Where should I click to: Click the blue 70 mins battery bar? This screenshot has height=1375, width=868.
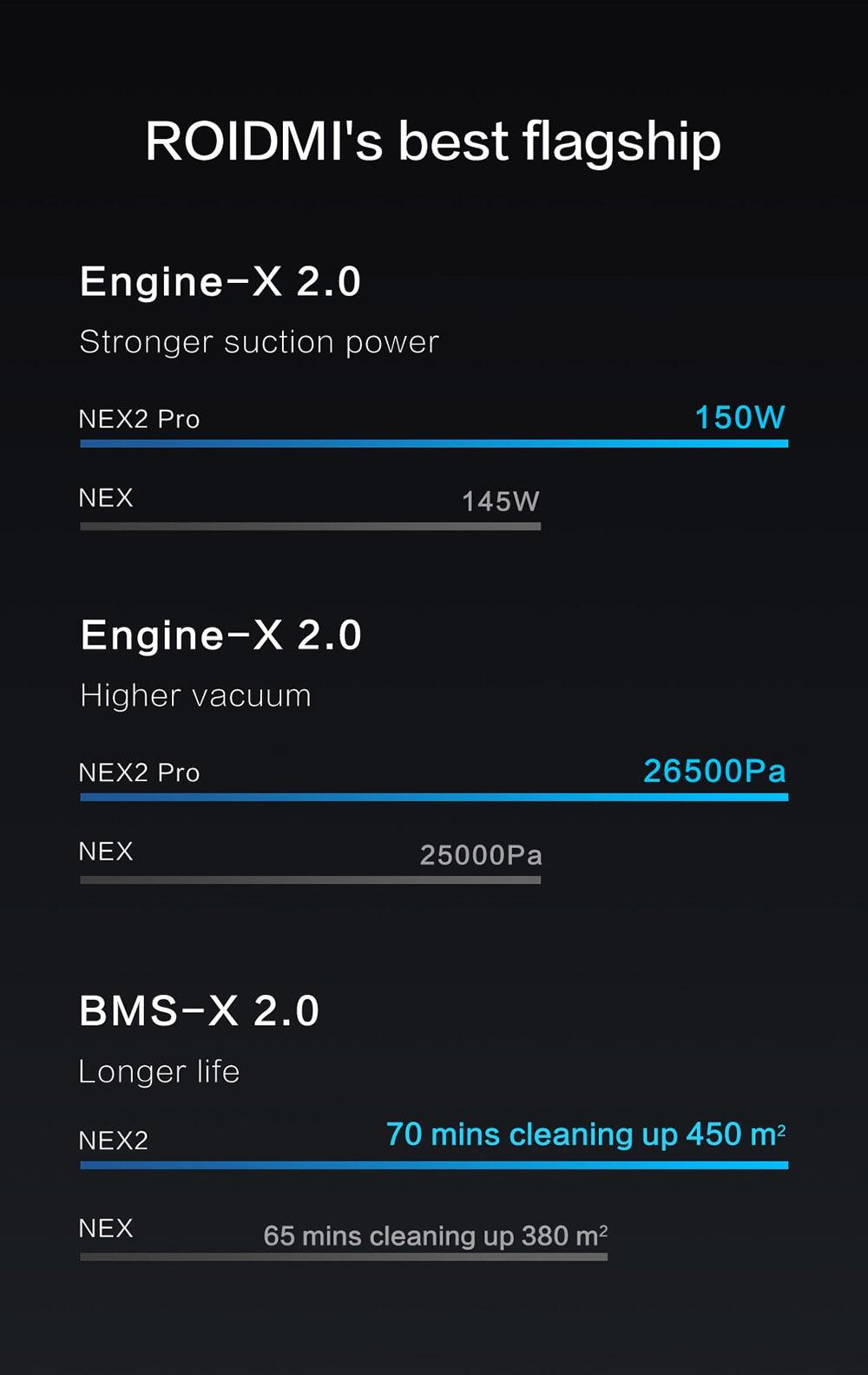(x=434, y=1165)
